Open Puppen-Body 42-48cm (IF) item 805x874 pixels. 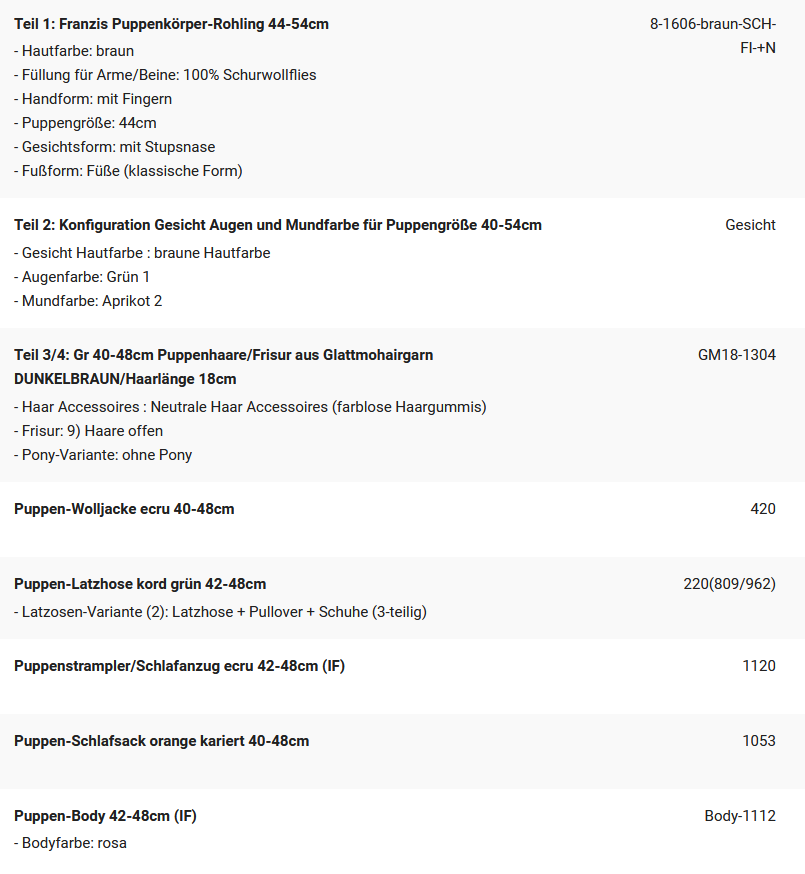click(105, 815)
